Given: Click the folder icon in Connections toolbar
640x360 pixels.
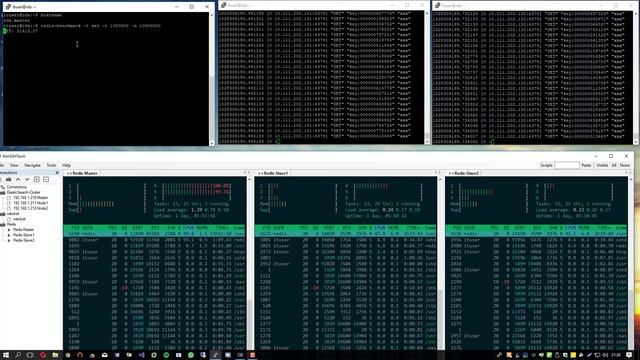Looking at the screenshot, I should 8,180.
